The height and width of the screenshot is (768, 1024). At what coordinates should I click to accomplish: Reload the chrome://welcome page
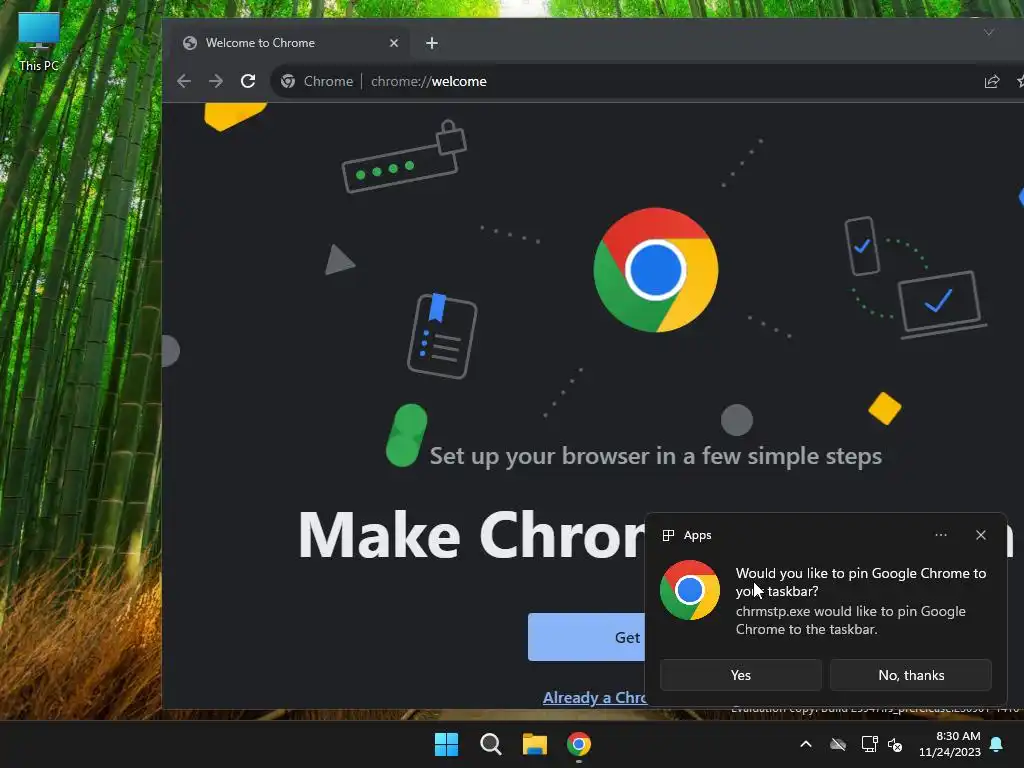click(248, 82)
